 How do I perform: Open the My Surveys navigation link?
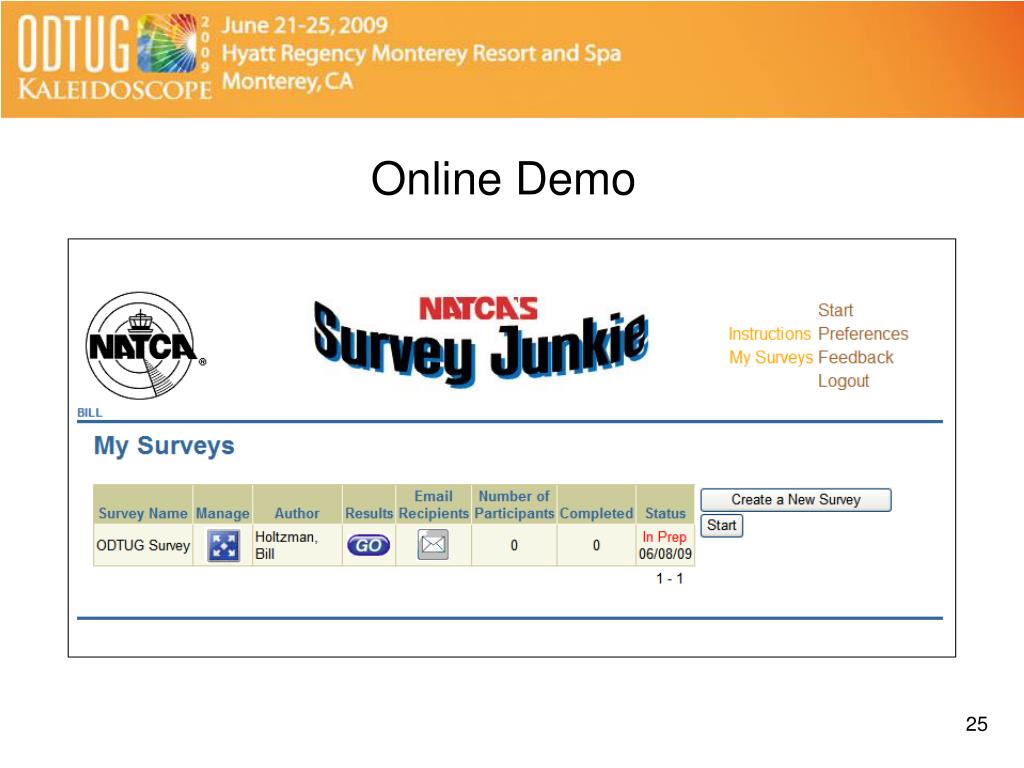click(771, 357)
